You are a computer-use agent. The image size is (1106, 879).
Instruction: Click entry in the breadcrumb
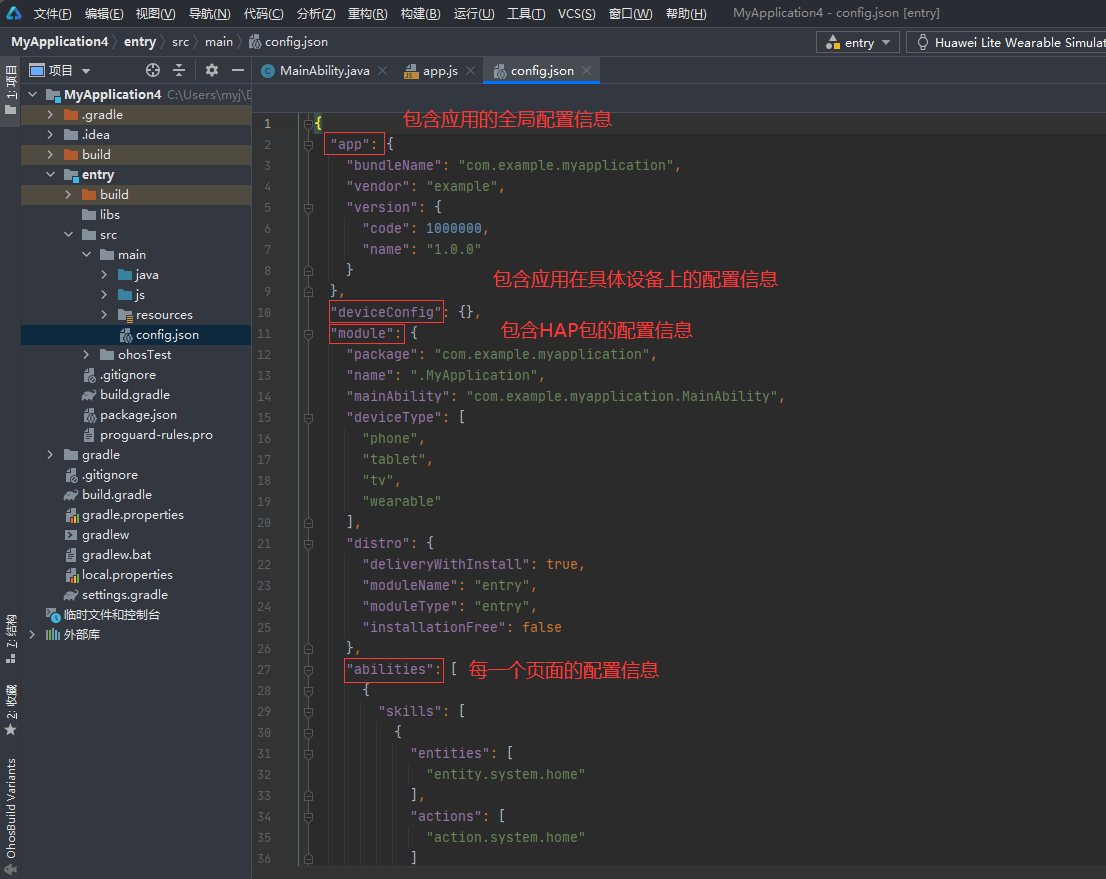140,42
